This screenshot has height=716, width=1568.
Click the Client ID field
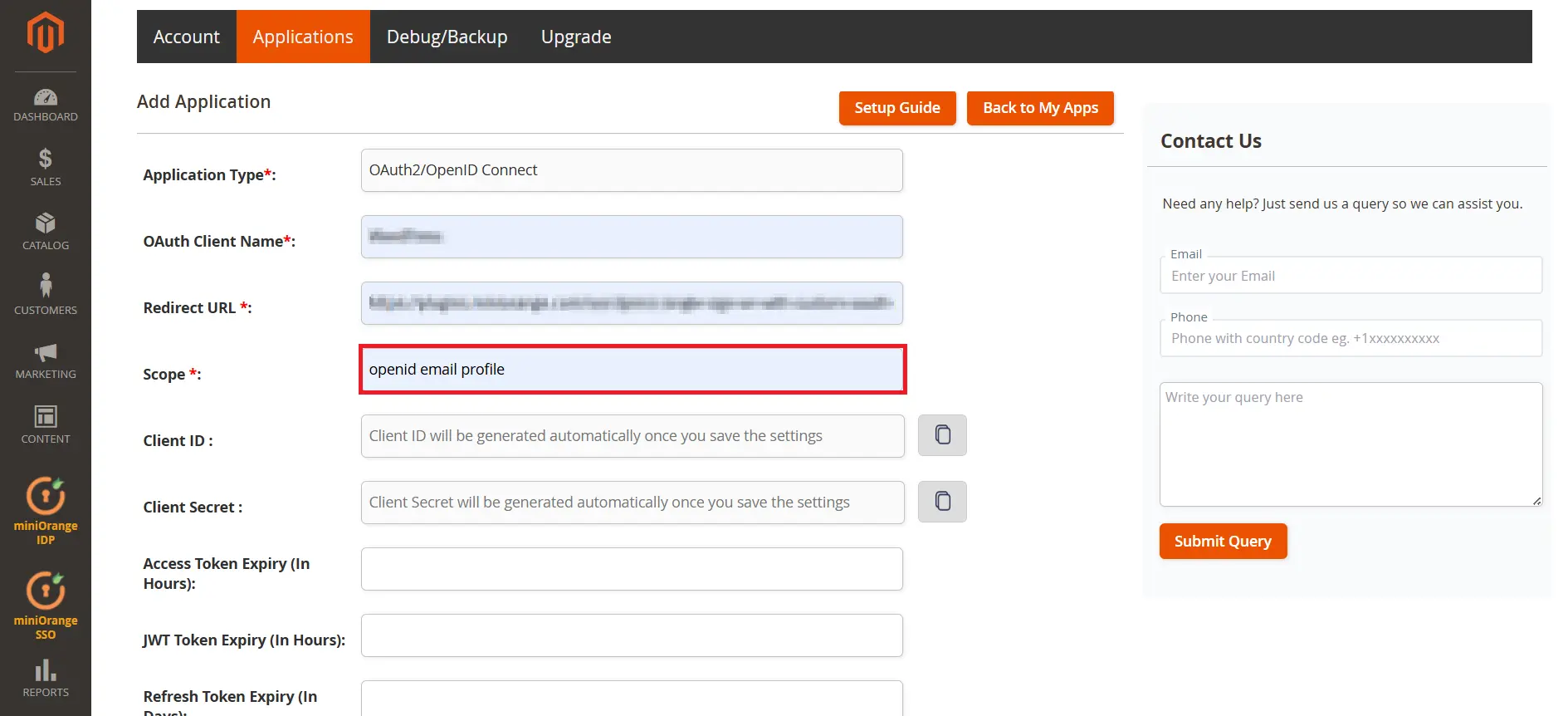[x=633, y=436]
